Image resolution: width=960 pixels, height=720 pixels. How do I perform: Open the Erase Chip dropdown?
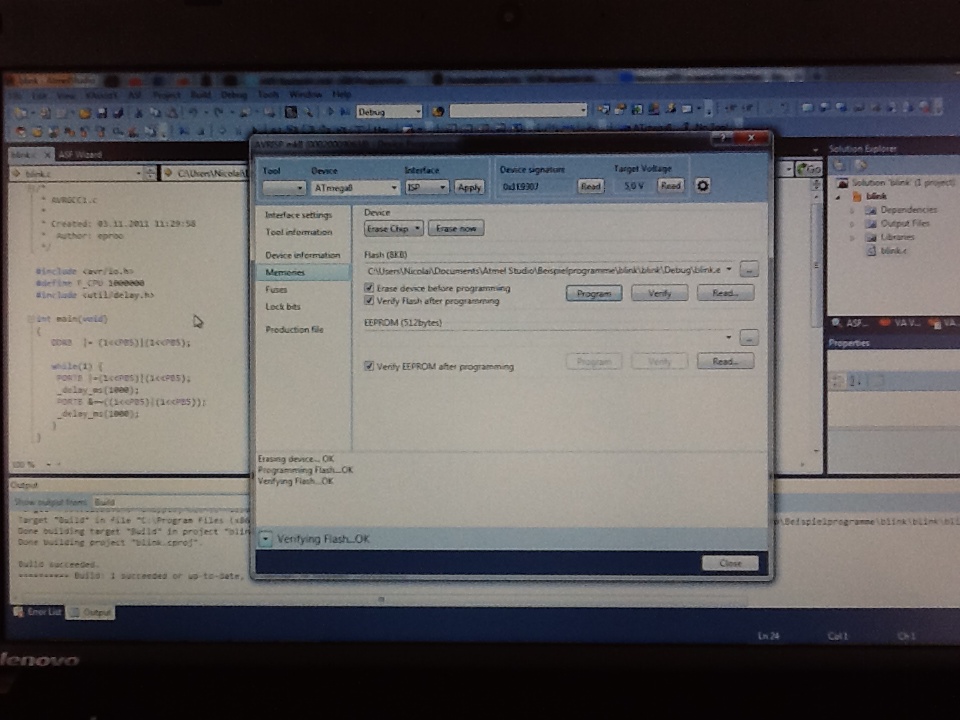point(394,228)
